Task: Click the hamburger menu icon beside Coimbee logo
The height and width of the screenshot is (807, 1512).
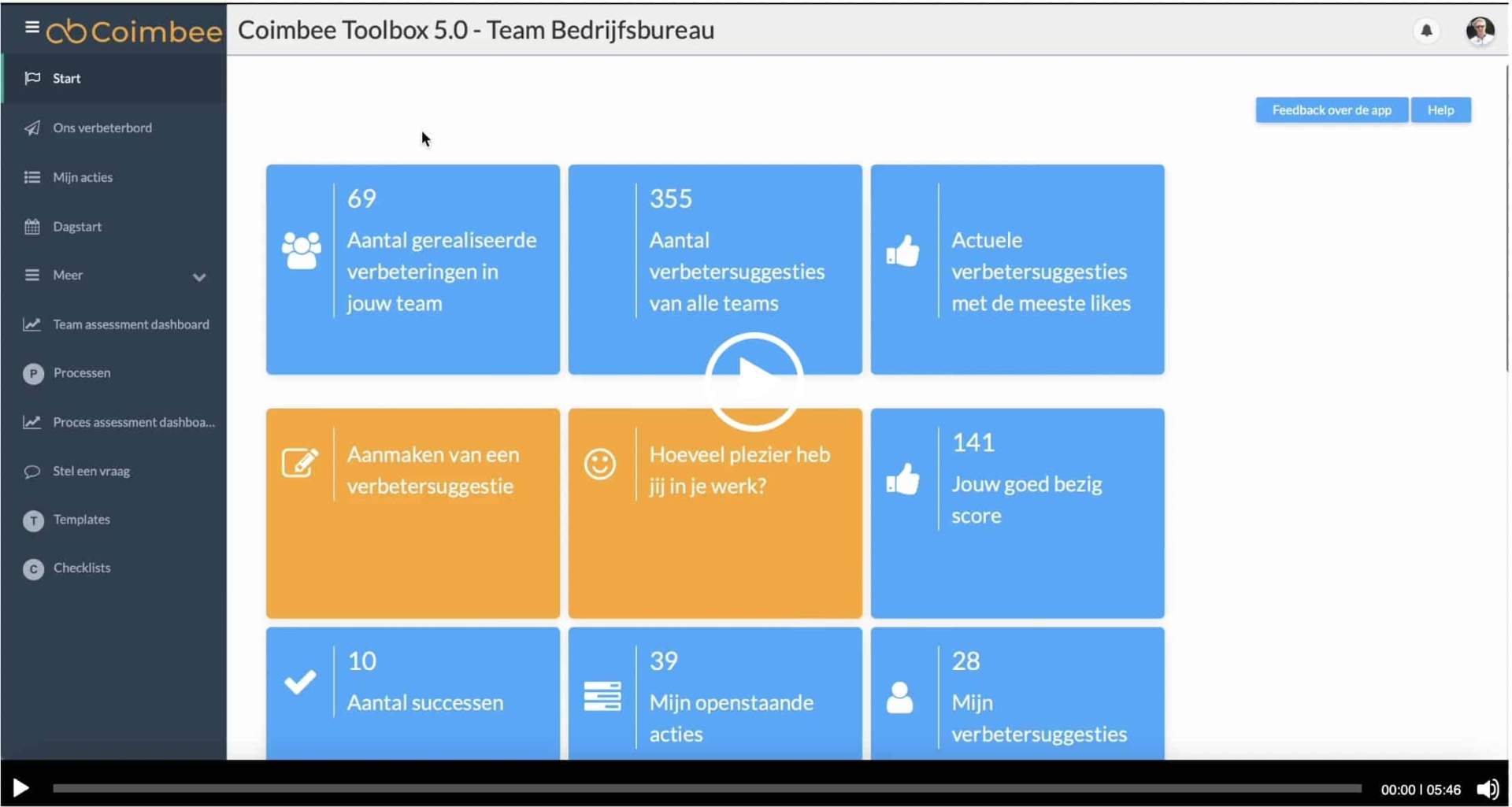Action: point(31,28)
